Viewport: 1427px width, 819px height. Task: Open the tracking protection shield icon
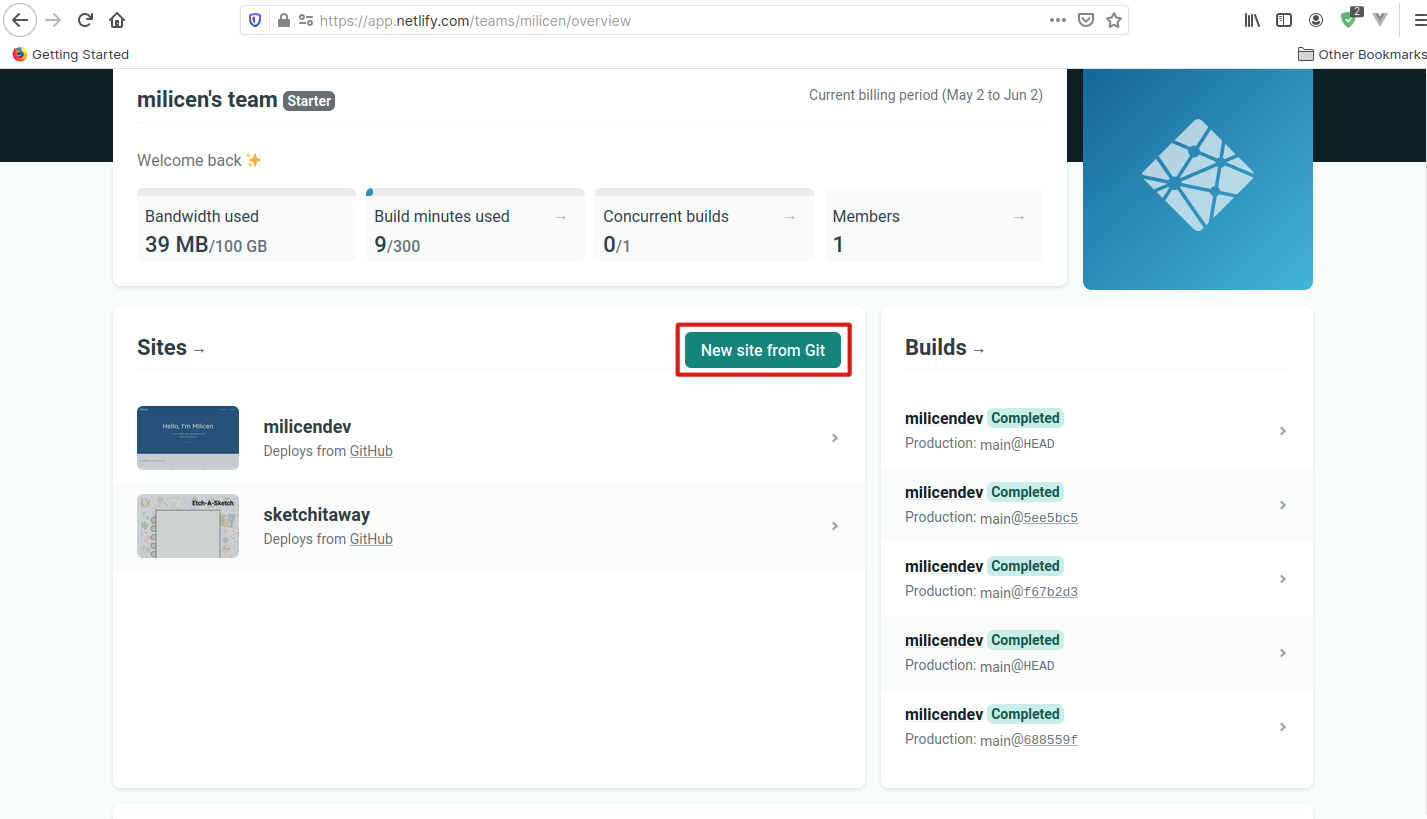256,20
